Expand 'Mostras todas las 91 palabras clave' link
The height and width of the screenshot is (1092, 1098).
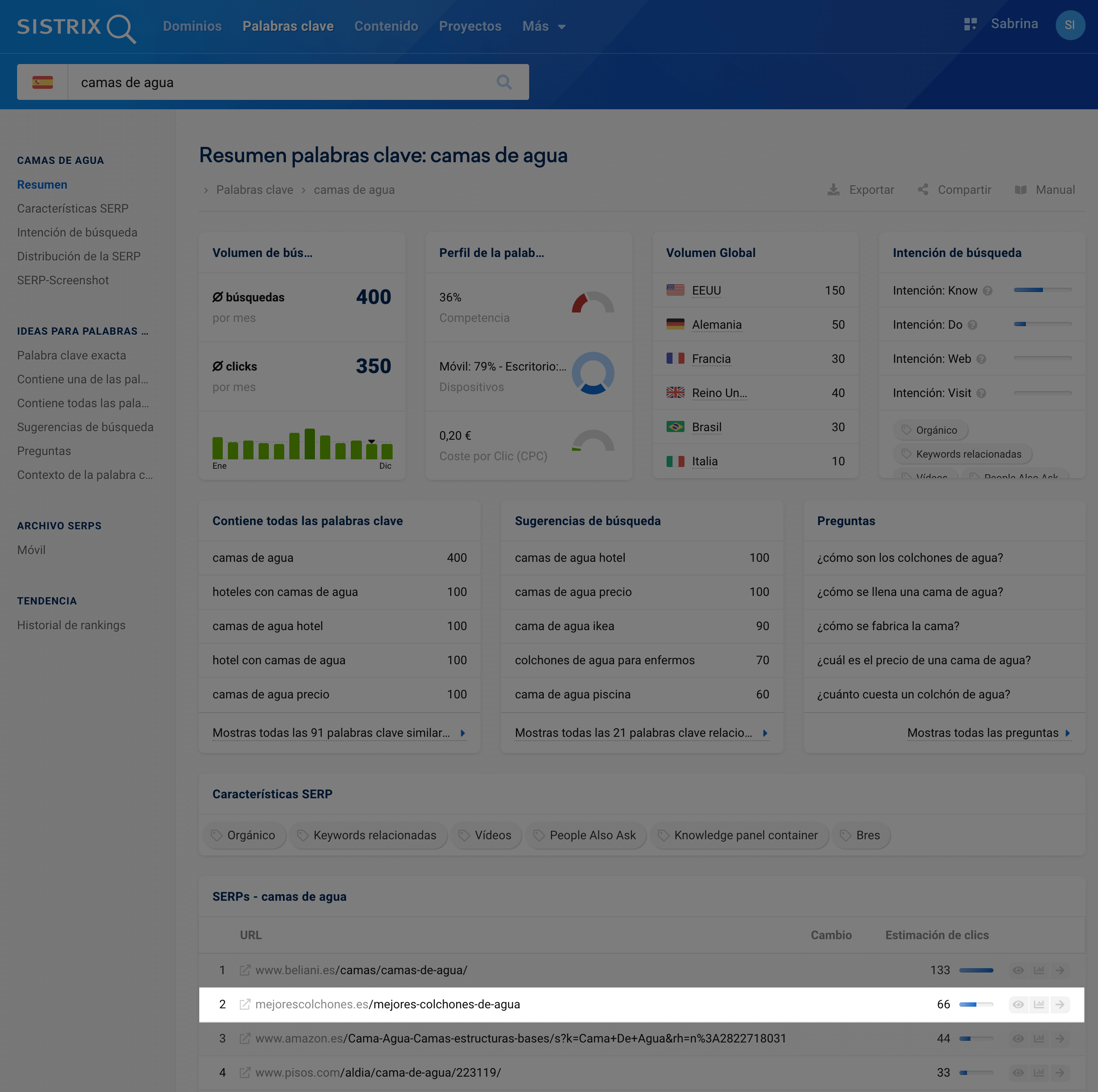click(x=339, y=733)
